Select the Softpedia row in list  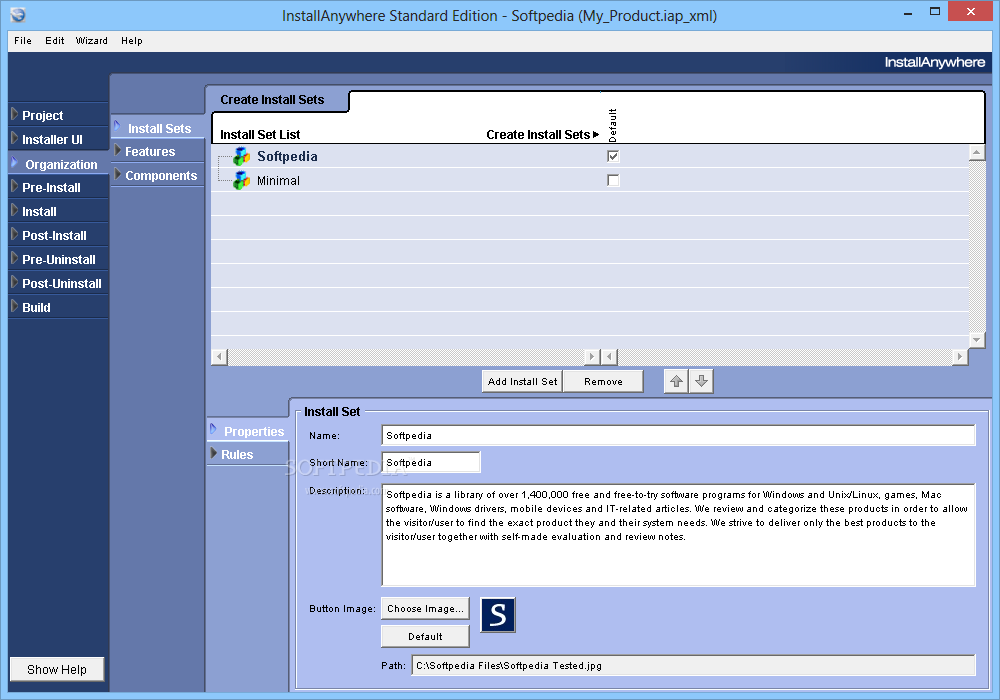point(589,156)
